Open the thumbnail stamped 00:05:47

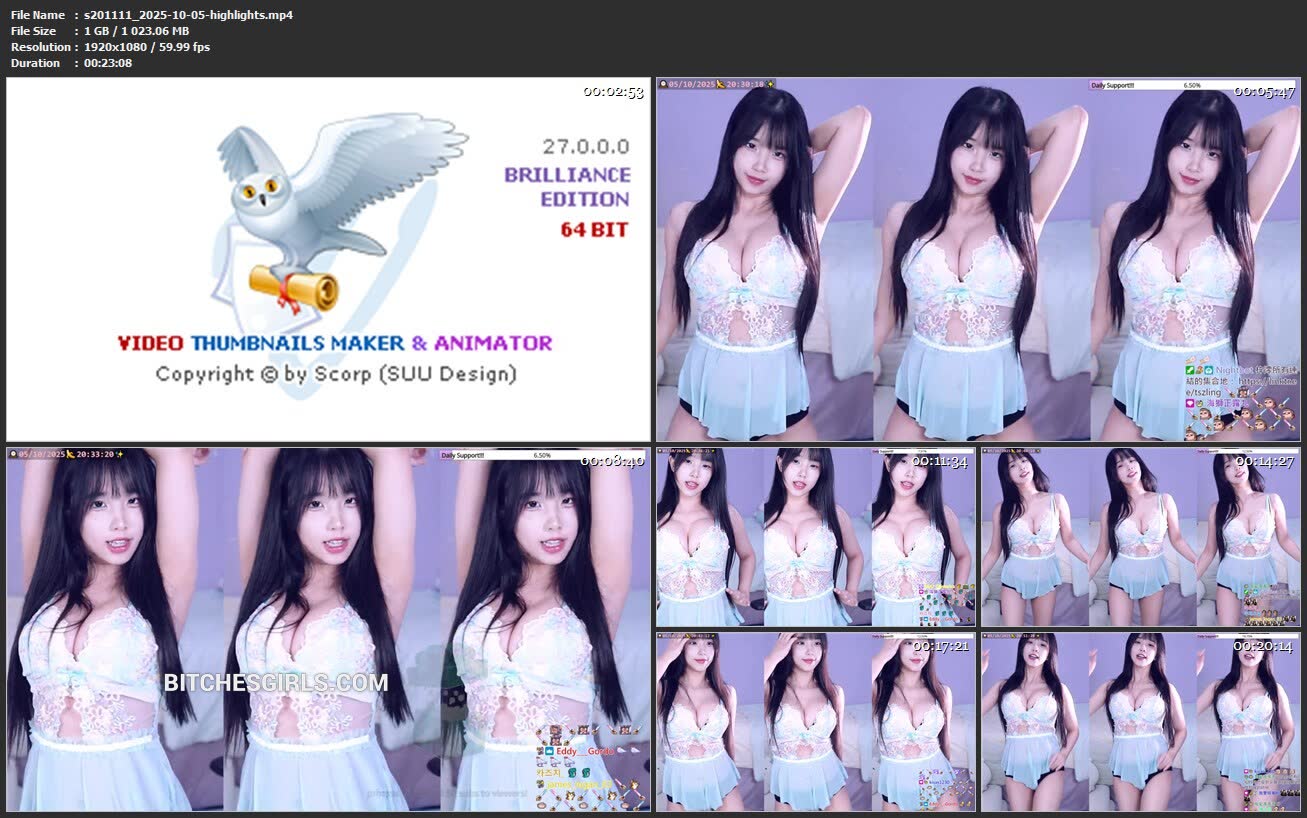coord(978,260)
